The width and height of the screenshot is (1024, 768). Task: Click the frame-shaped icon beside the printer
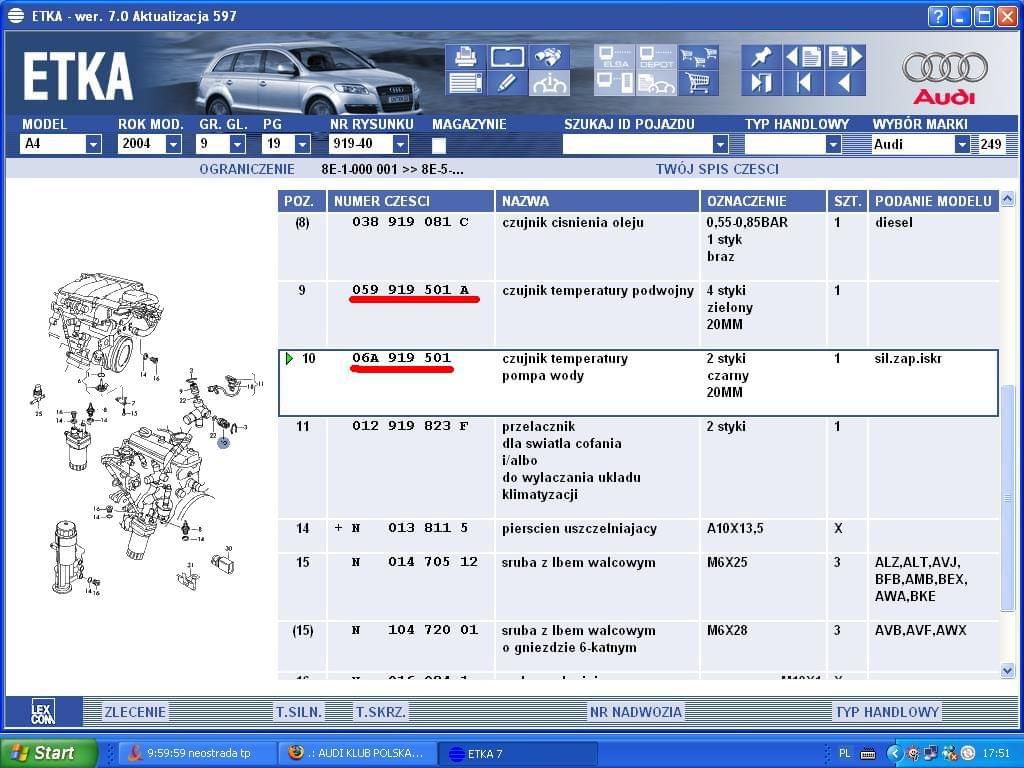pyautogui.click(x=507, y=57)
